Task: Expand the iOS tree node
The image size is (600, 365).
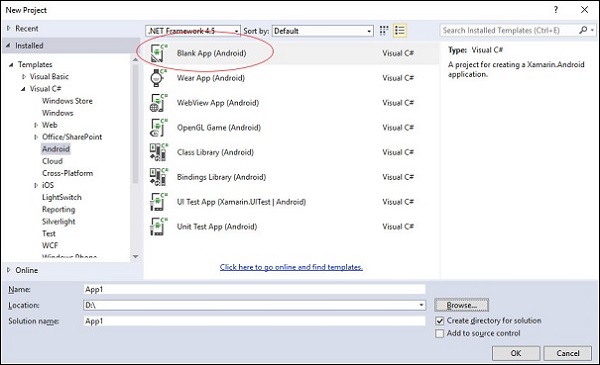Action: 36,185
